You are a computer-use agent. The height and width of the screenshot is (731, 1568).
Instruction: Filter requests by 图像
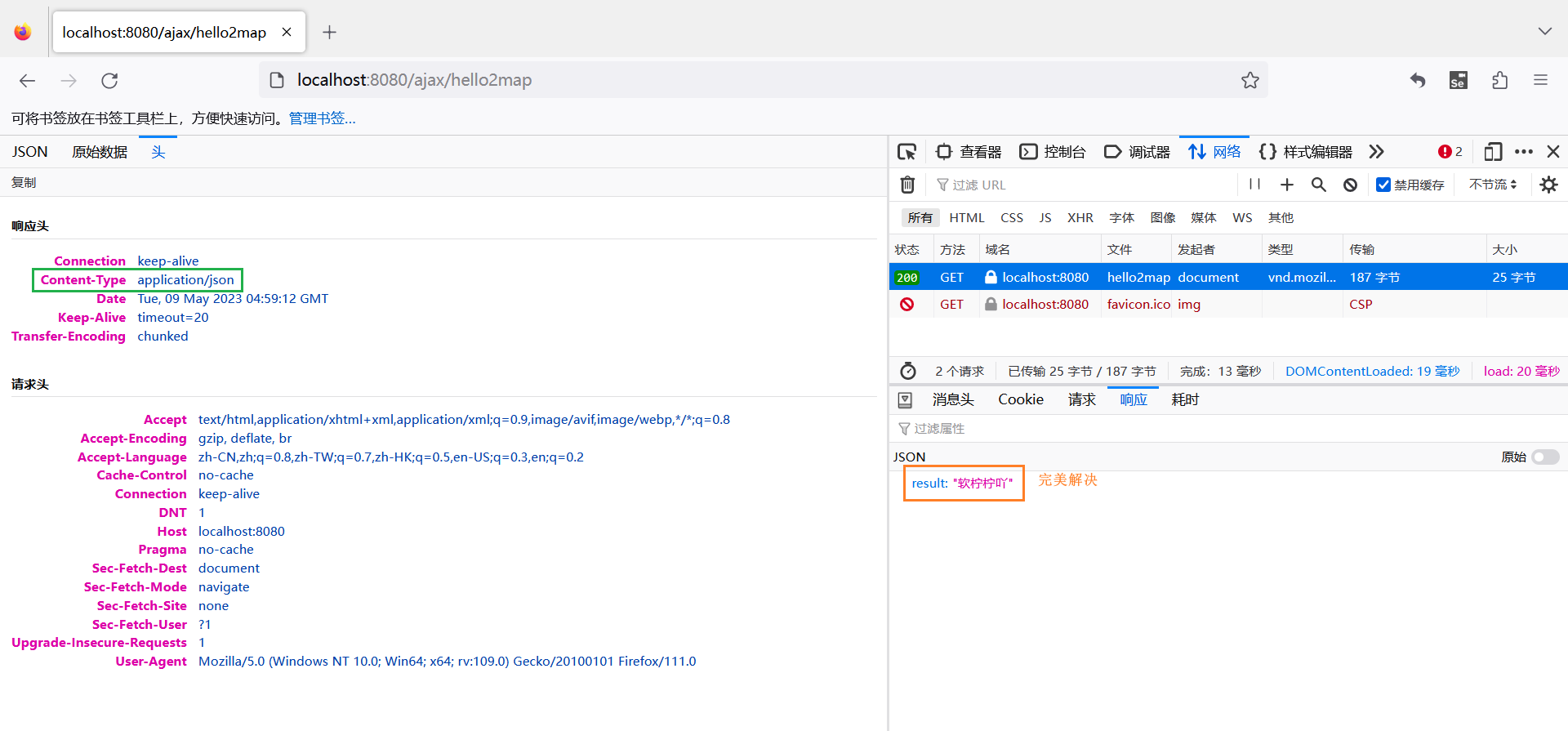1163,217
